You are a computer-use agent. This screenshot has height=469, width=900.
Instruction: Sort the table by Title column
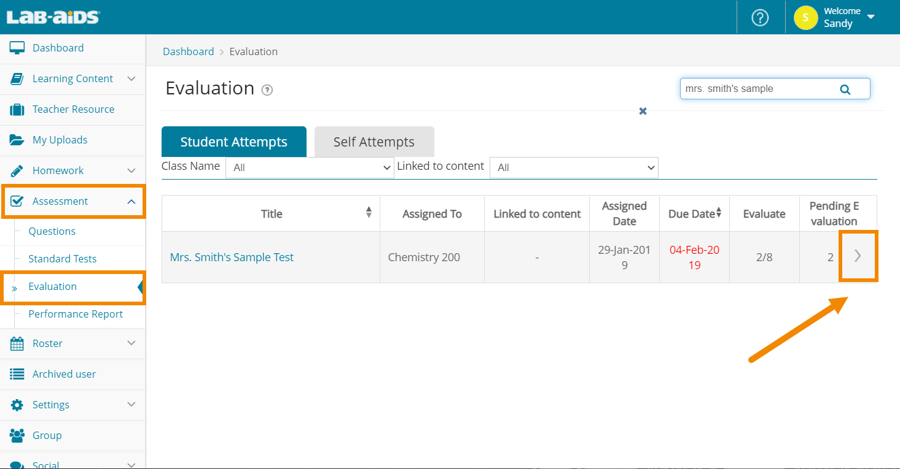point(369,213)
